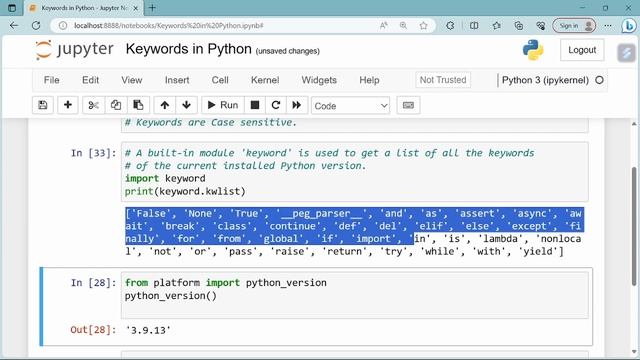Refresh the browser page

pos(36,25)
